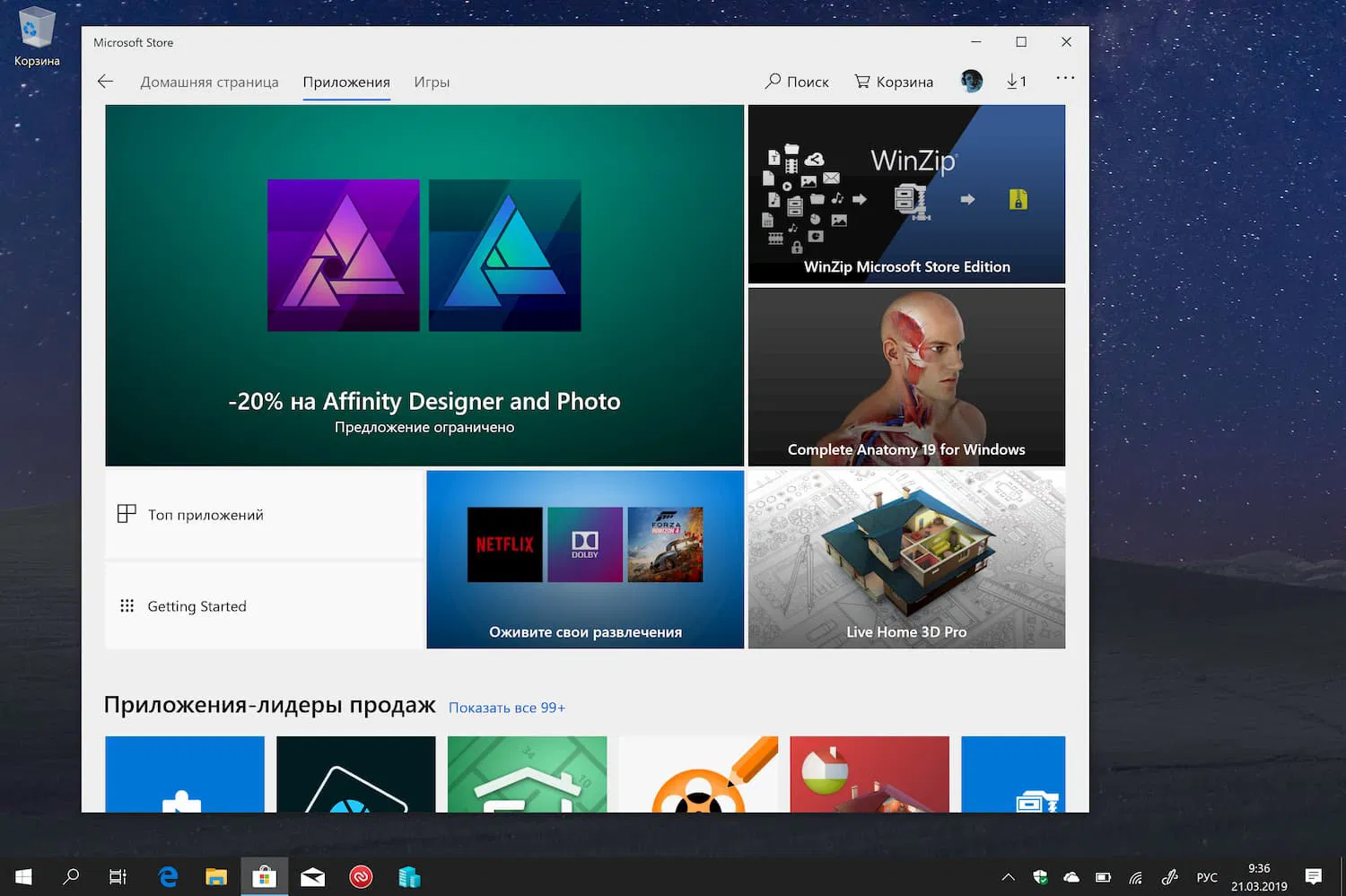Open the Getting Started section
This screenshot has height=896, width=1346.
[x=197, y=605]
